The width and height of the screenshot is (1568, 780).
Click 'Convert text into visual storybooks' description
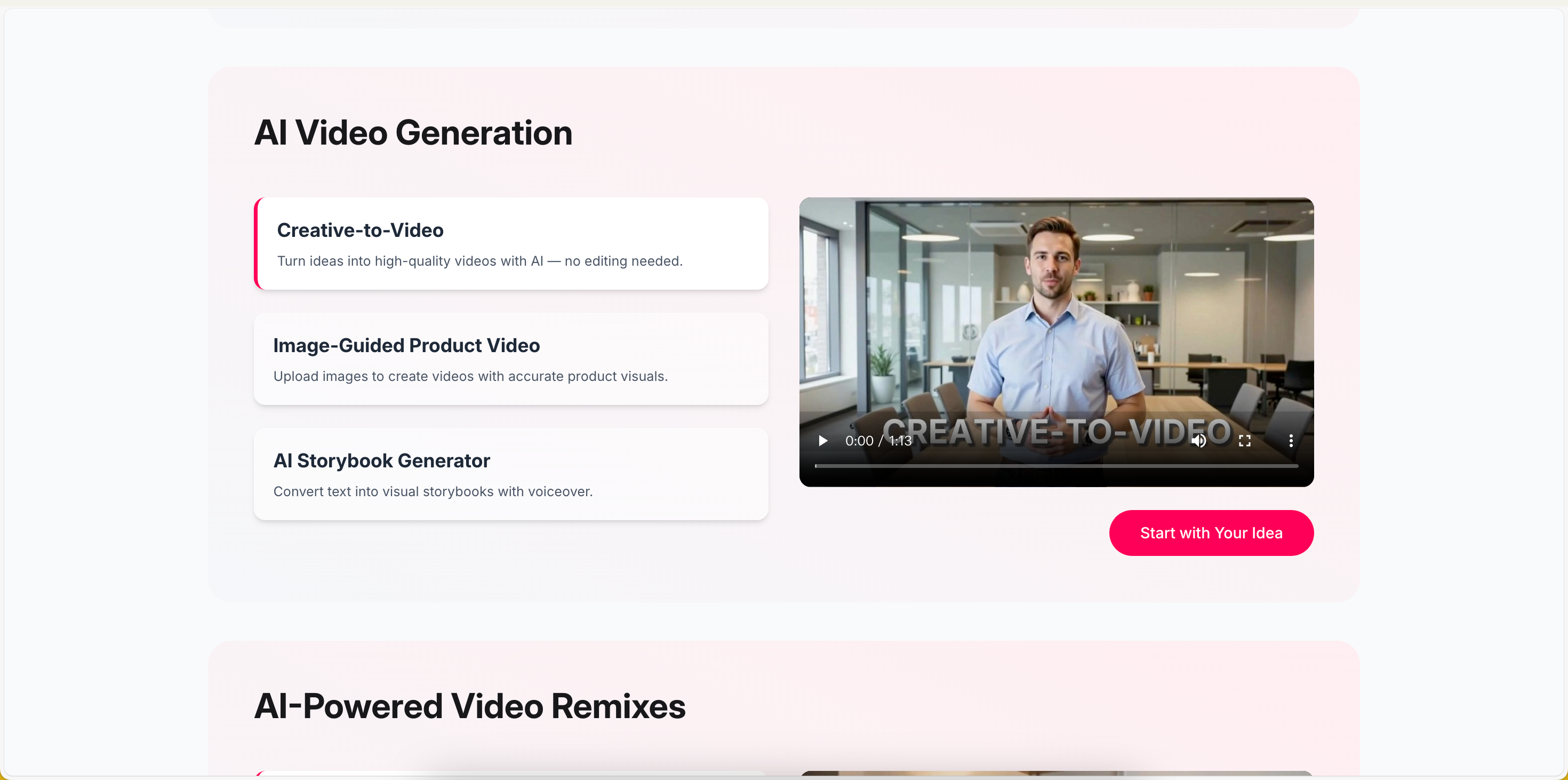tap(433, 491)
